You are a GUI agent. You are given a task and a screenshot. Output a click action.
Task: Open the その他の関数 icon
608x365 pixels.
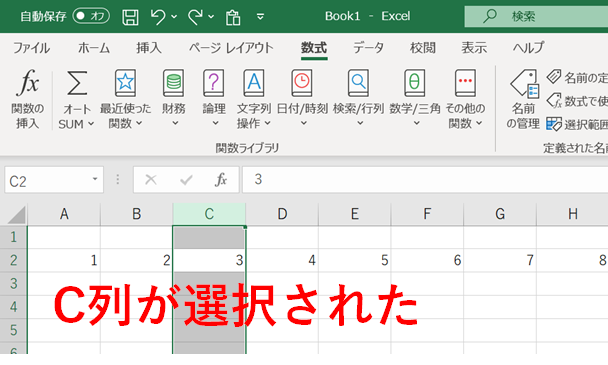[x=465, y=83]
